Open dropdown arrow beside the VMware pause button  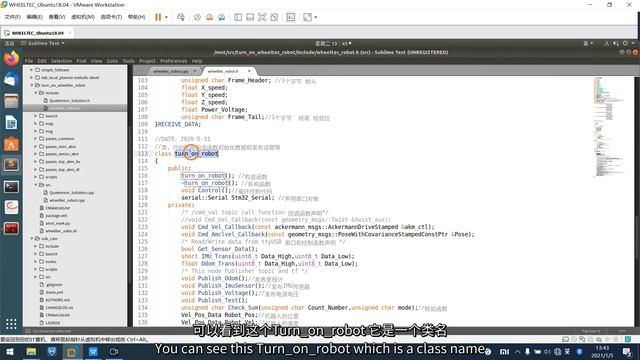click(166, 17)
